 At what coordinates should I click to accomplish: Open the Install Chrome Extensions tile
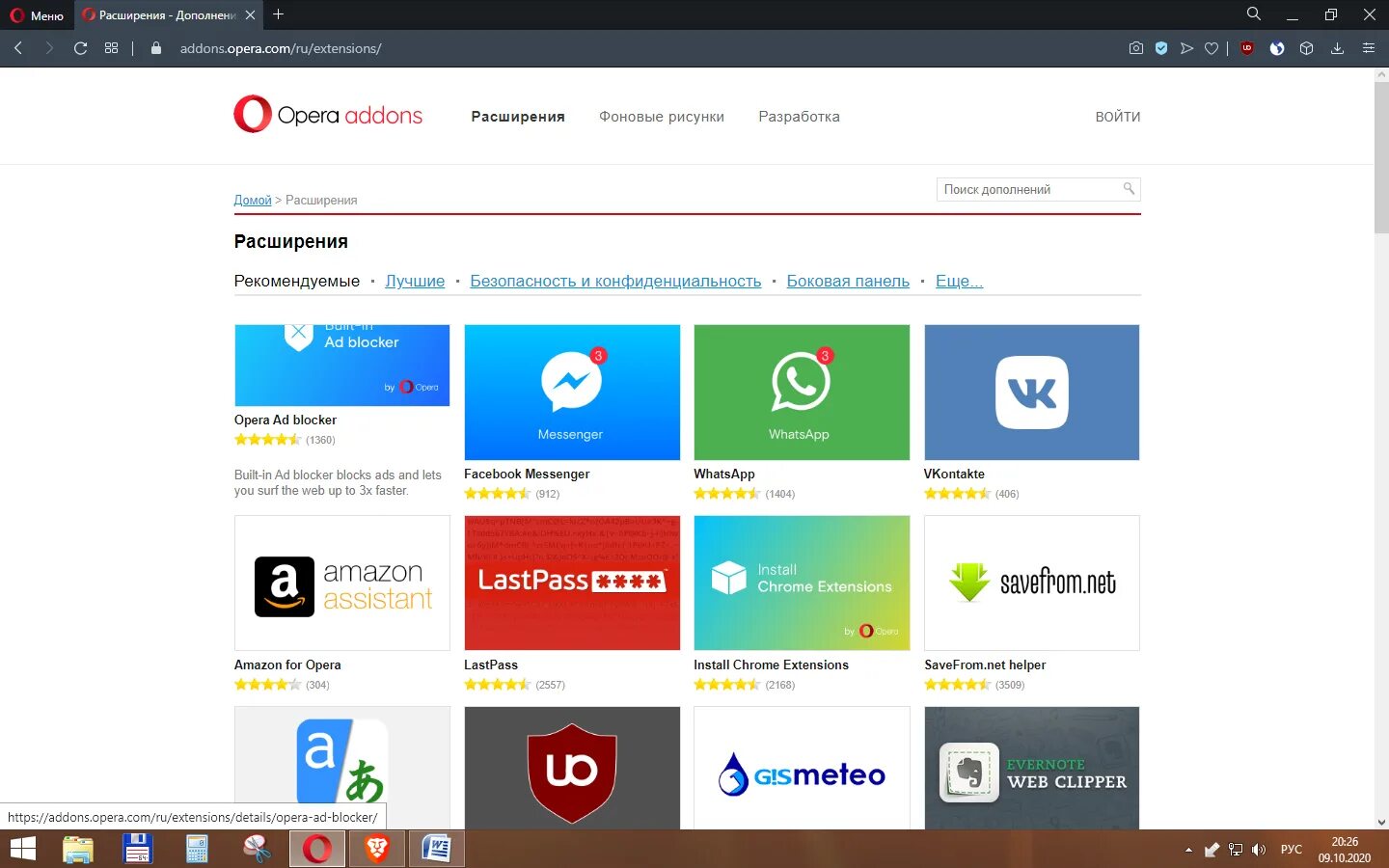pos(802,583)
